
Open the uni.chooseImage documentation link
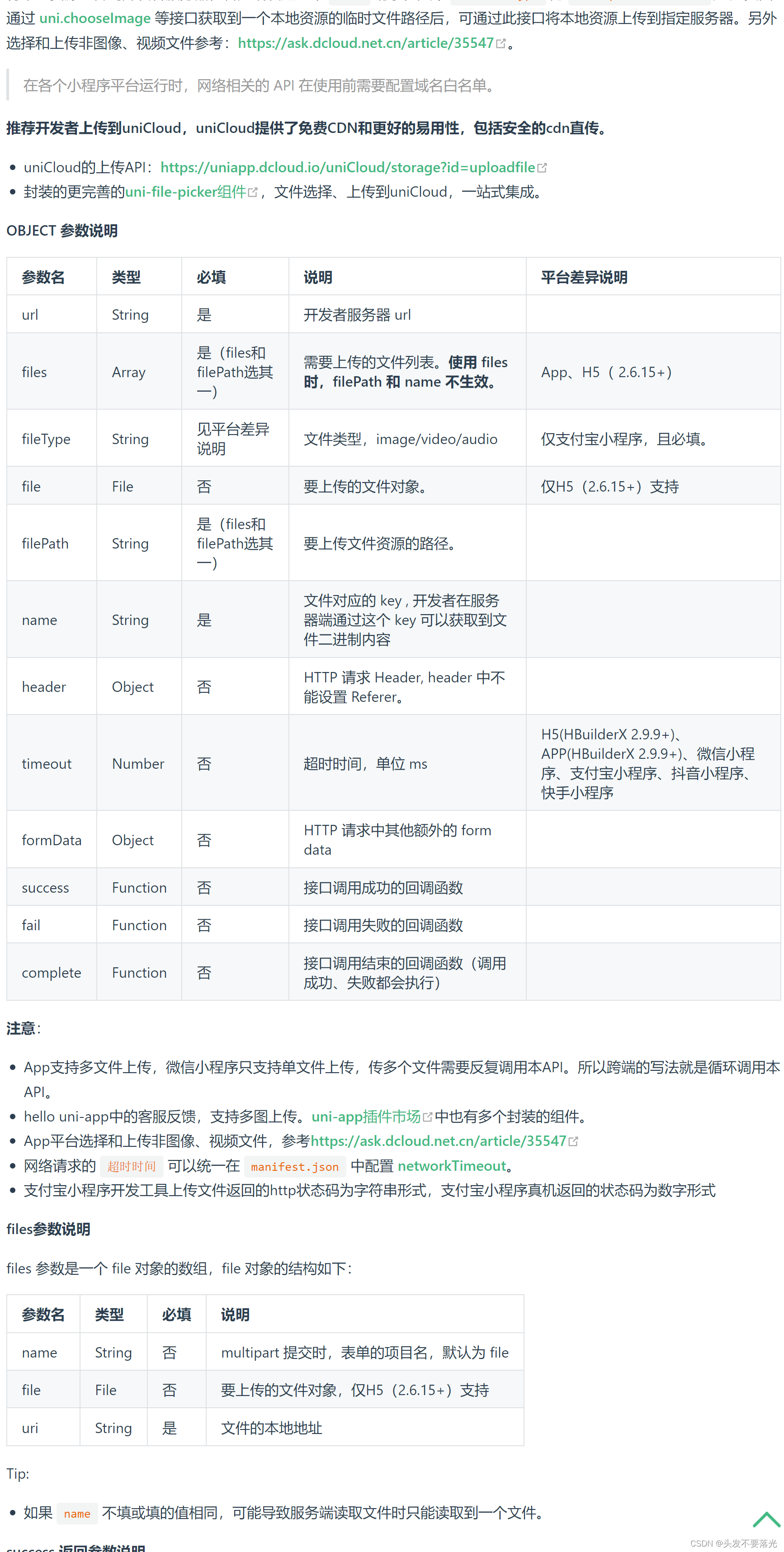(x=94, y=19)
